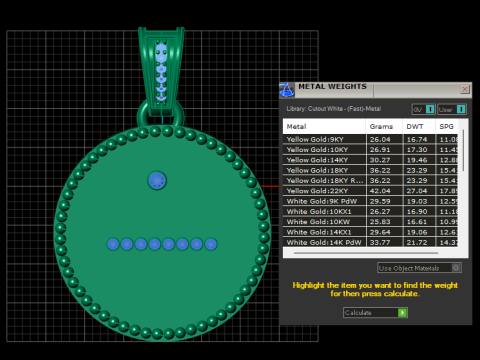This screenshot has height=360, width=480.
Task: Click the 30.27 grams value
Action: pyautogui.click(x=380, y=160)
